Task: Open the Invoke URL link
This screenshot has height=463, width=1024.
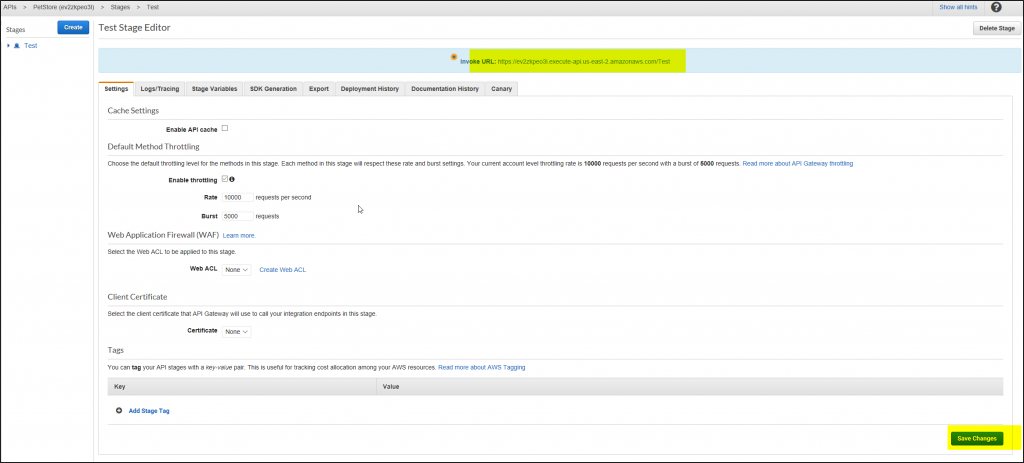Action: tap(583, 61)
